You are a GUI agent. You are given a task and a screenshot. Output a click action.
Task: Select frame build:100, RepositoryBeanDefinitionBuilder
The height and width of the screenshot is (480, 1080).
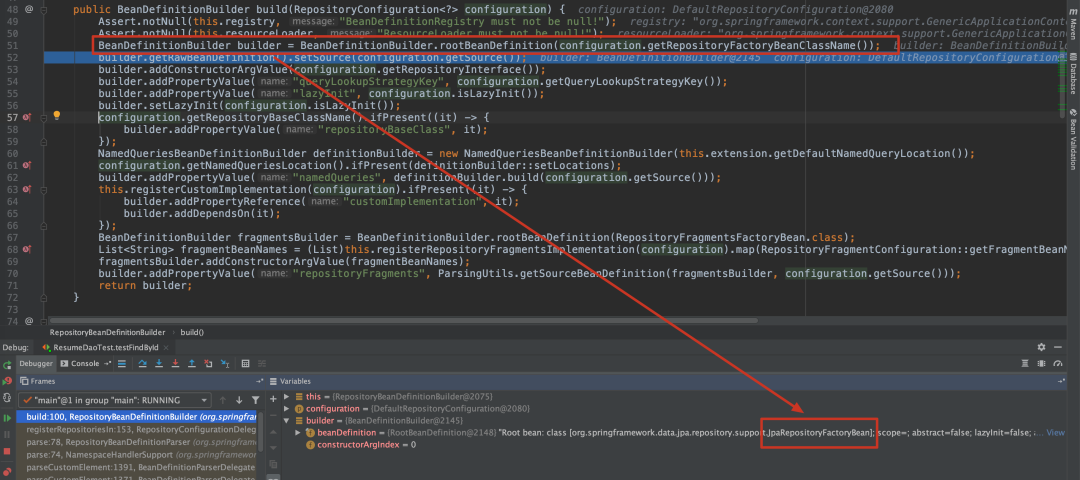click(x=136, y=417)
